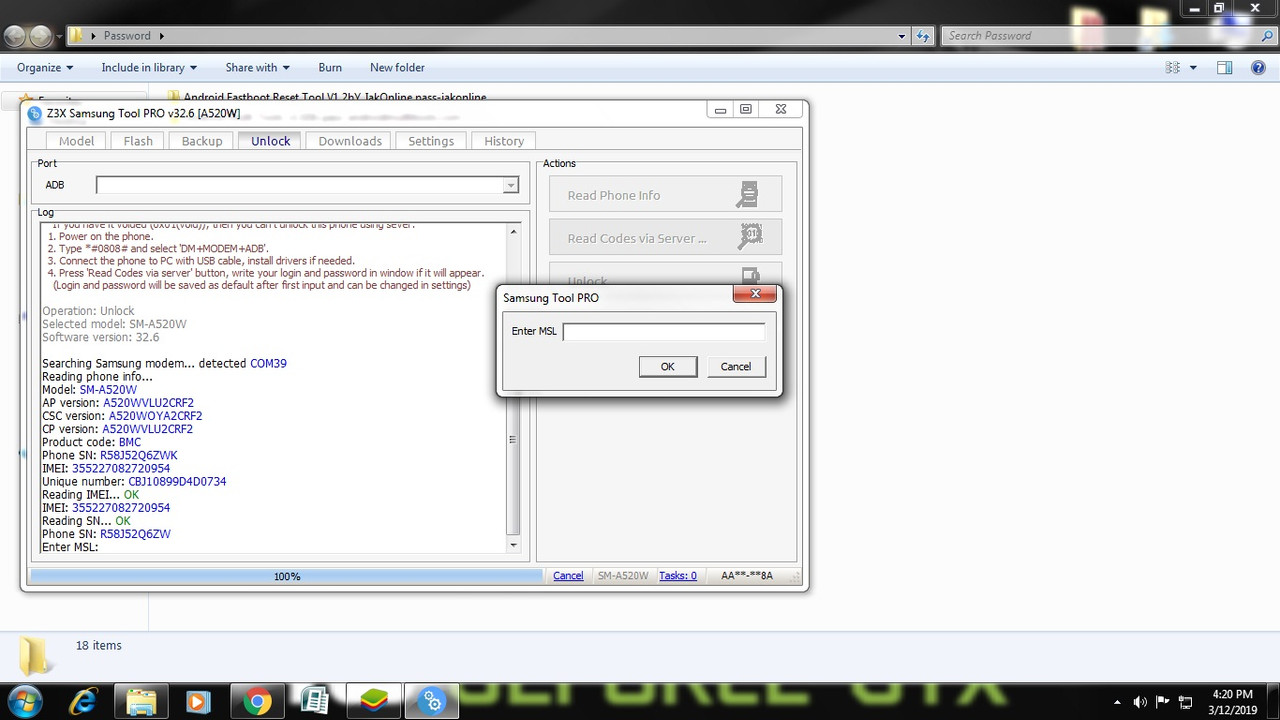Viewport: 1280px width, 720px height.
Task: Click the log scrollbar up arrow
Action: (x=514, y=231)
